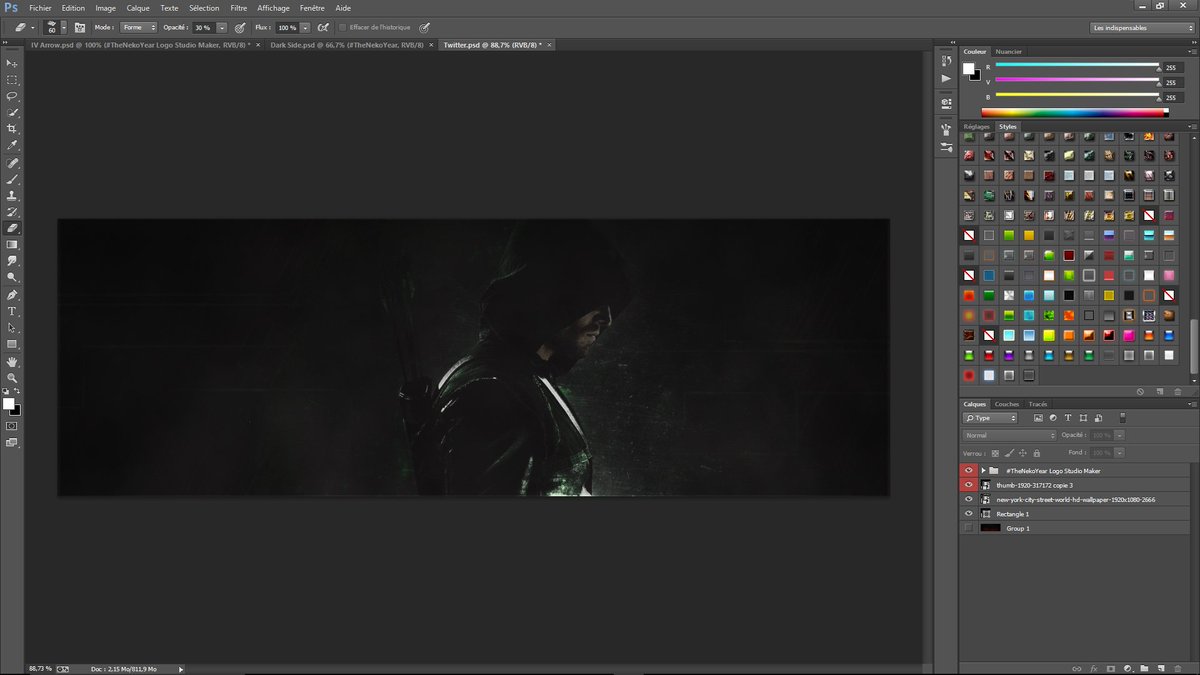Select the Lasso tool
Image resolution: width=1200 pixels, height=675 pixels.
(13, 96)
